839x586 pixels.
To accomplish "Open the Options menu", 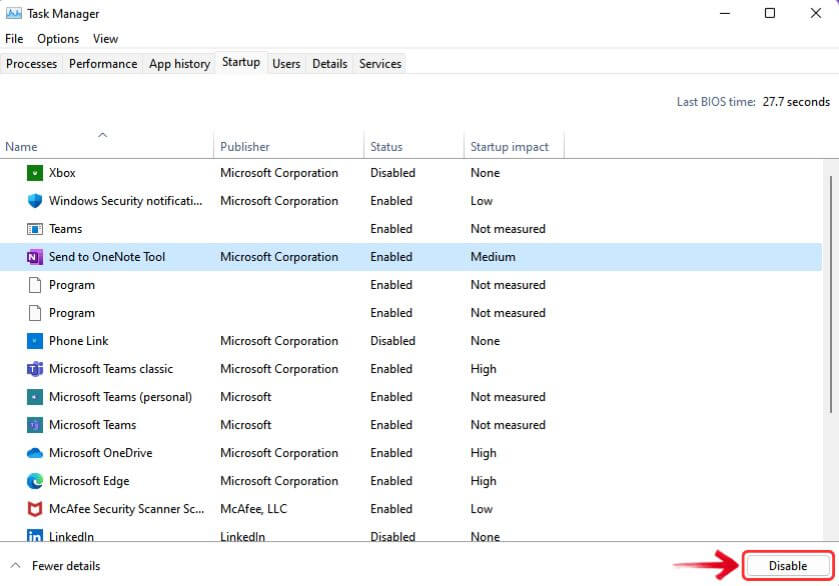I will [x=57, y=38].
